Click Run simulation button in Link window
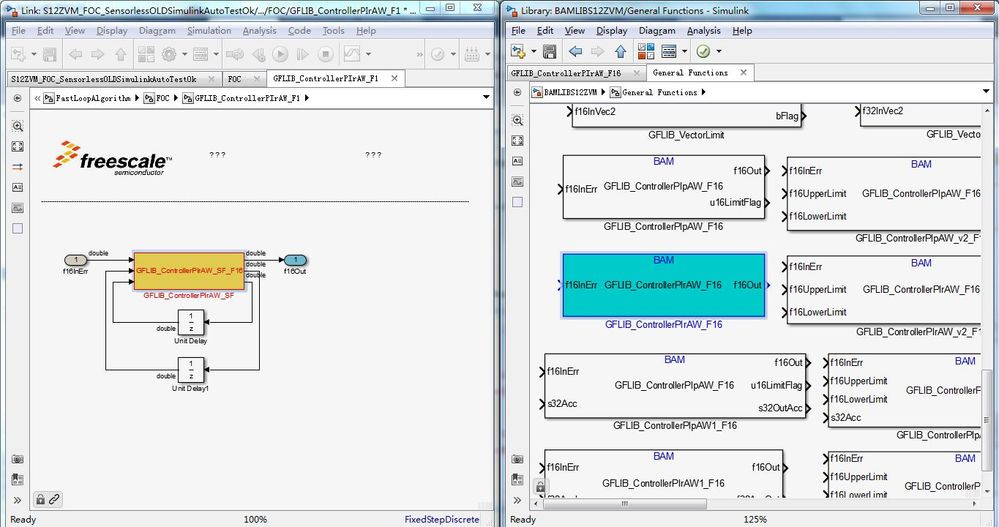This screenshot has width=999, height=527. click(280, 55)
